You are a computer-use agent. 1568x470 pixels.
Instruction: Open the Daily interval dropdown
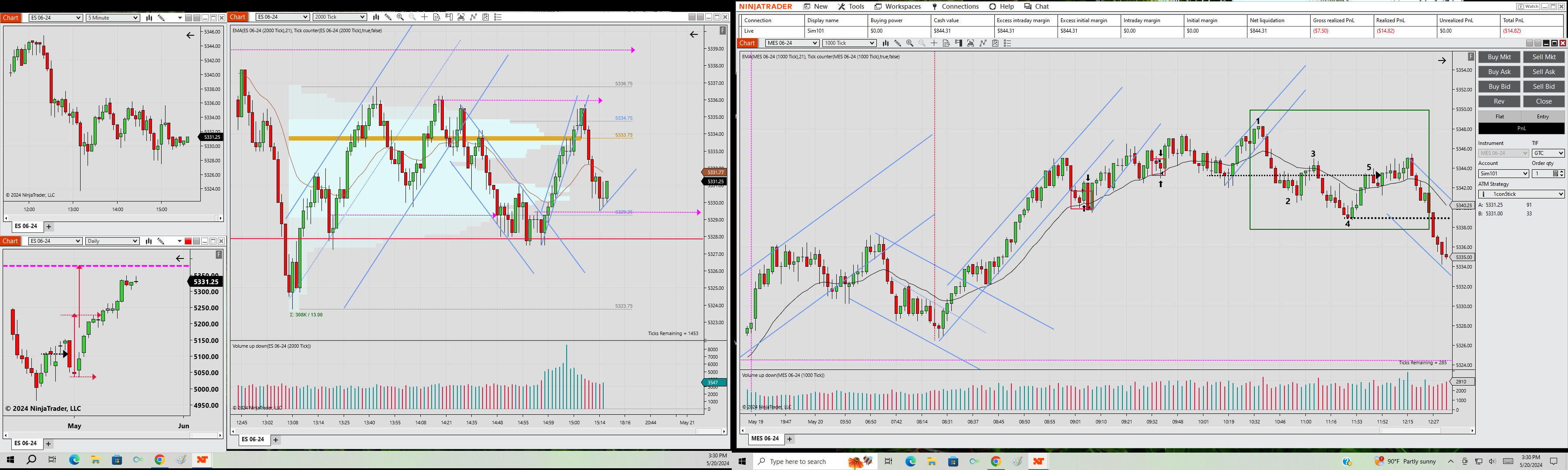click(x=113, y=242)
